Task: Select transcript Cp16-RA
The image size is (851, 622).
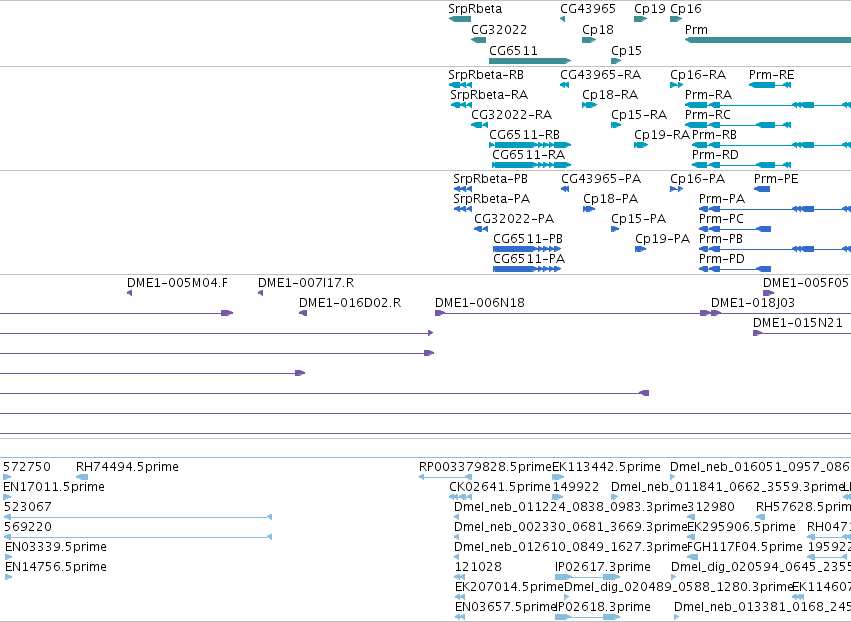Action: [676, 85]
